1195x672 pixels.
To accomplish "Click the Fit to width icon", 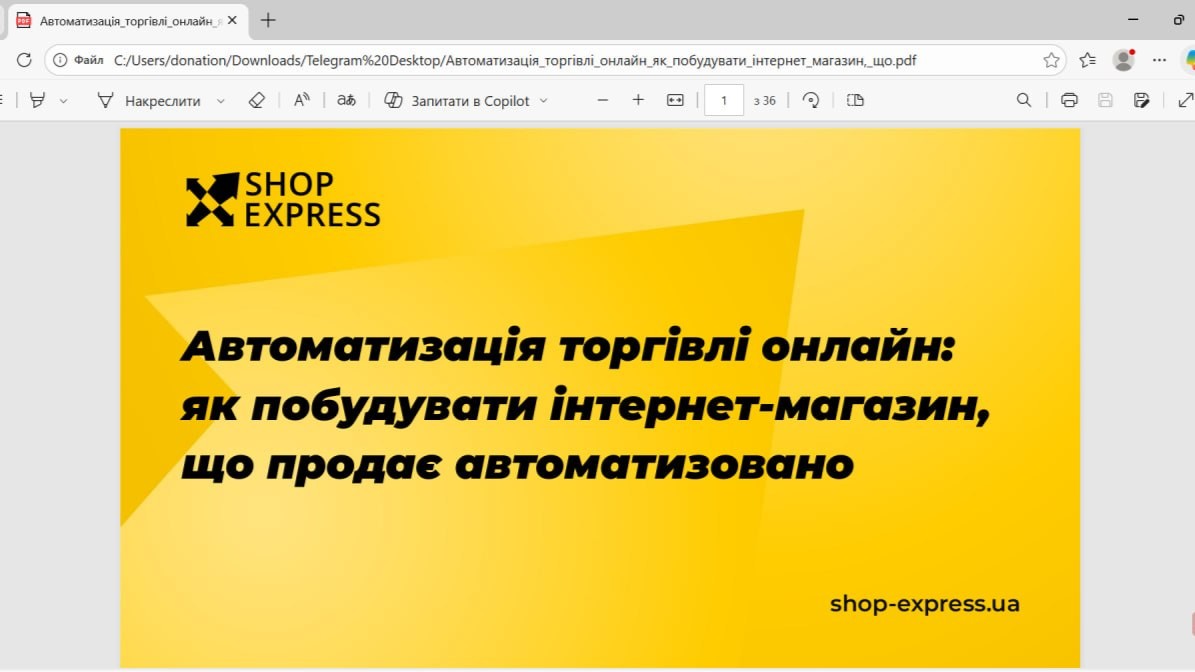I will (675, 100).
